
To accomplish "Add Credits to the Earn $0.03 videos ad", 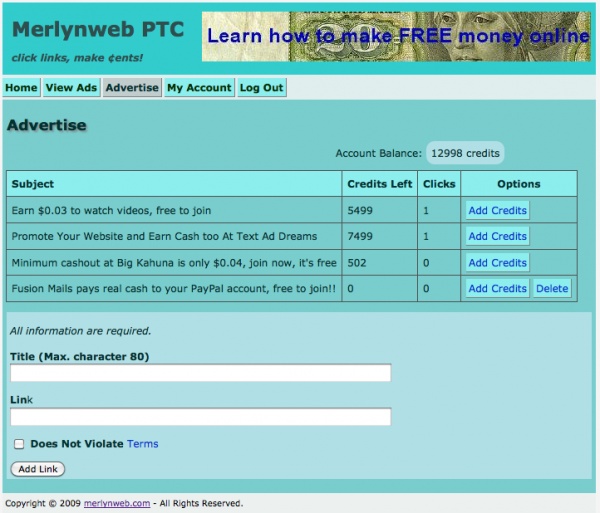I will [497, 210].
